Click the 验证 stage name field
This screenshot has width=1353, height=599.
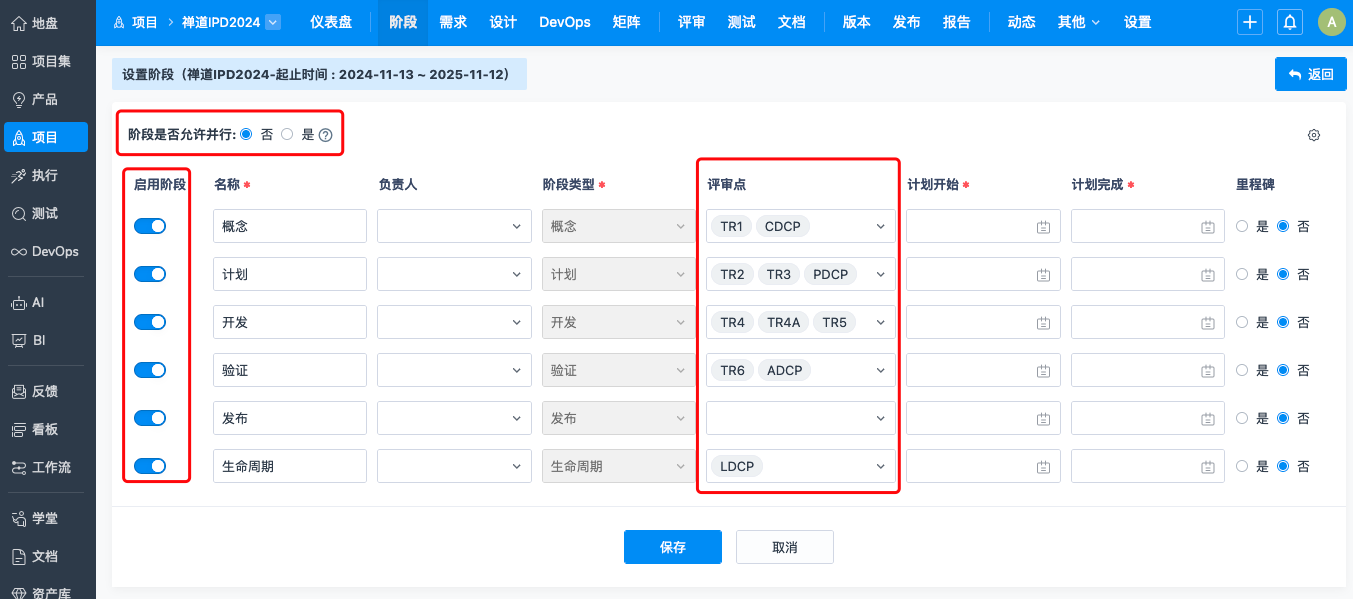290,370
